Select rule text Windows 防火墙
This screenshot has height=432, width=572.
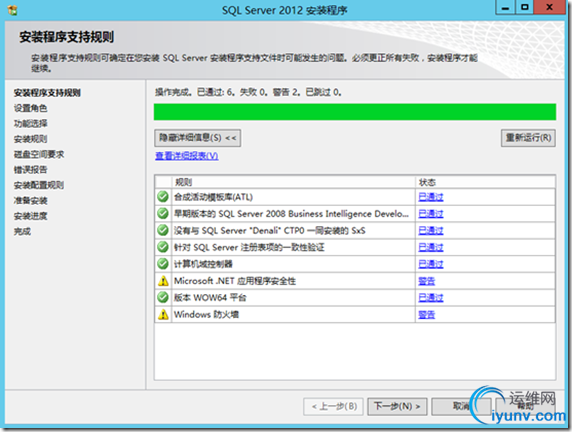point(206,315)
